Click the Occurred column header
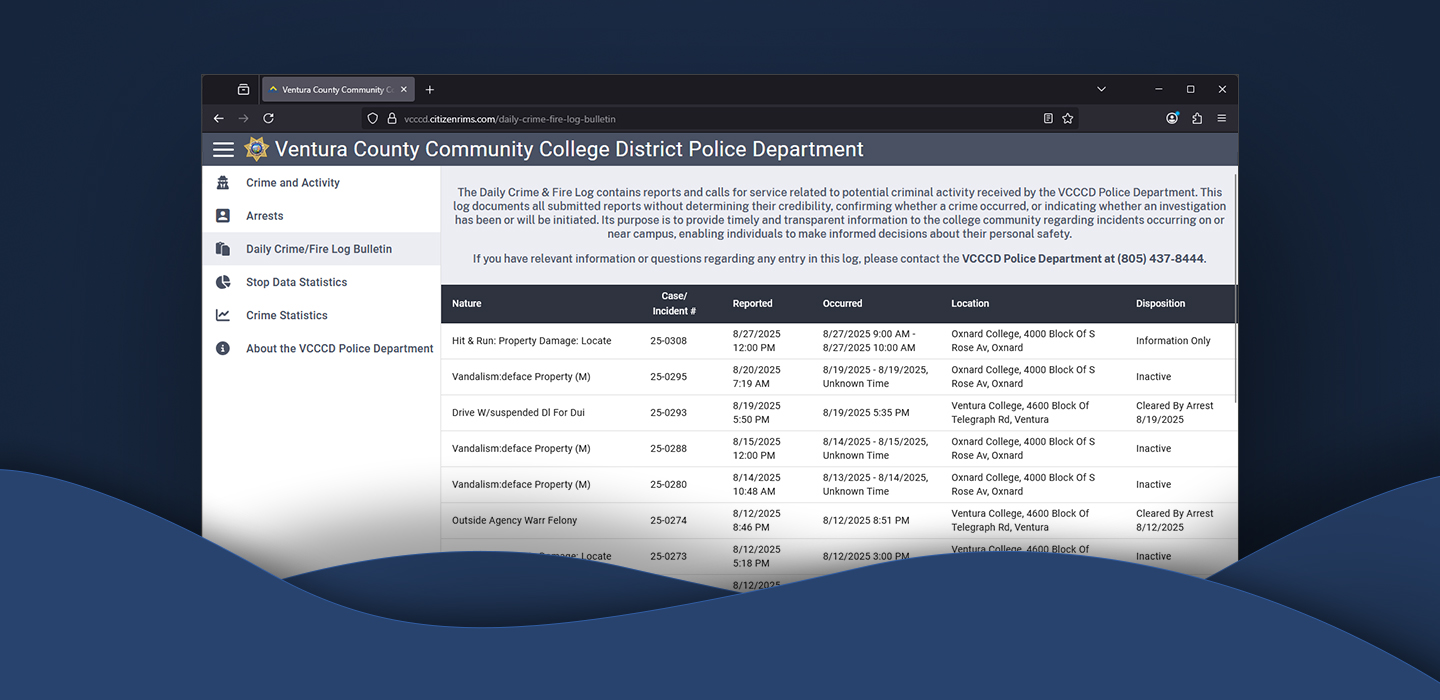This screenshot has height=700, width=1440. coord(843,303)
